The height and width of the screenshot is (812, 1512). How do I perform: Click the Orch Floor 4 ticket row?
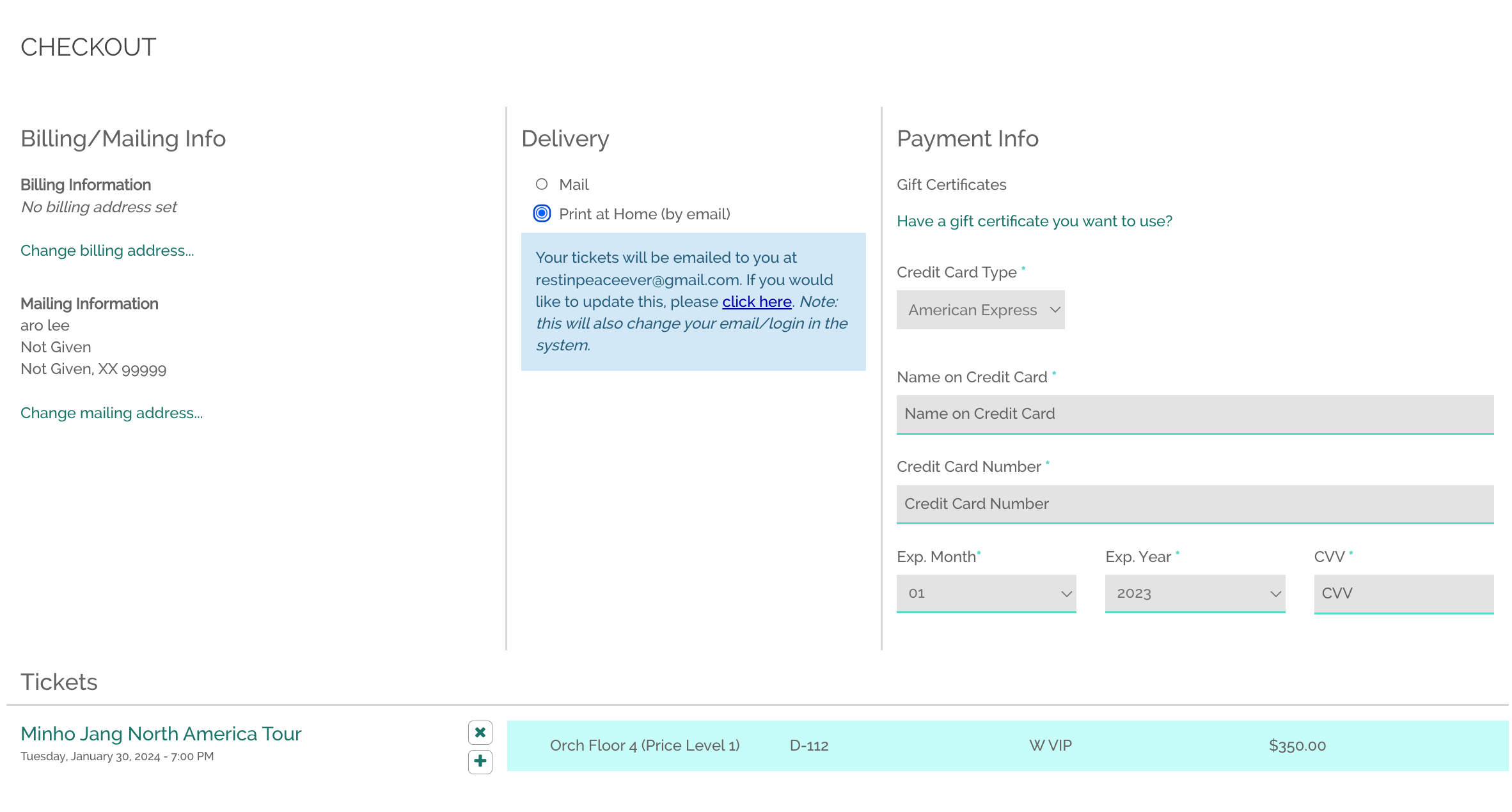point(644,746)
